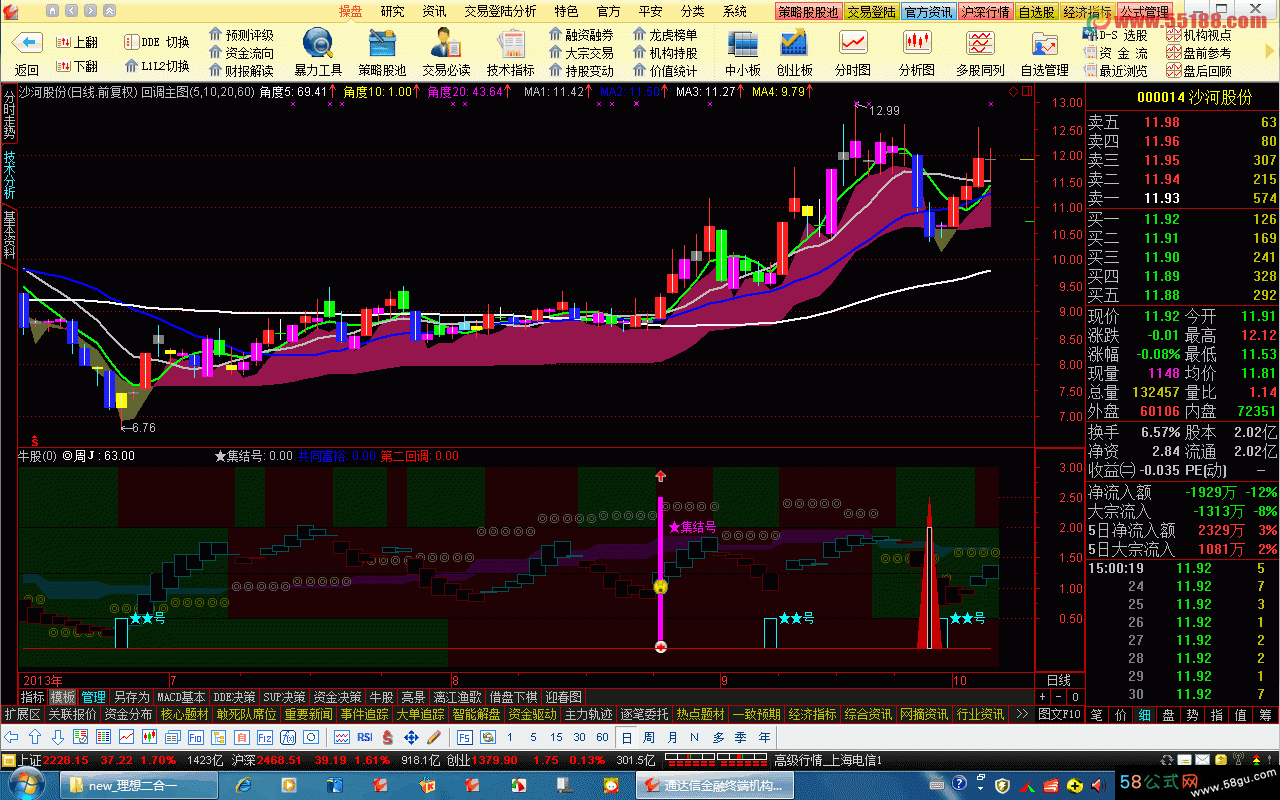The width and height of the screenshot is (1280, 800).
Task: Open 交易登陆分析 menu
Action: click(500, 11)
